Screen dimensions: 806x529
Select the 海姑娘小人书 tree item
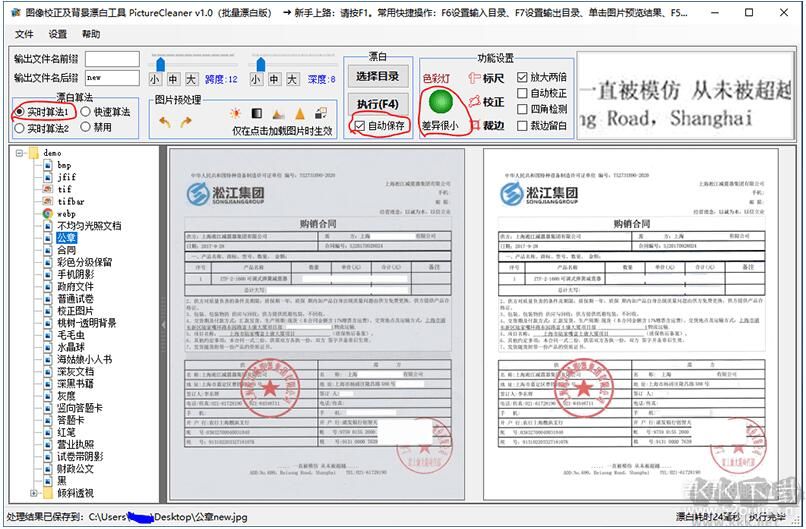[84, 359]
